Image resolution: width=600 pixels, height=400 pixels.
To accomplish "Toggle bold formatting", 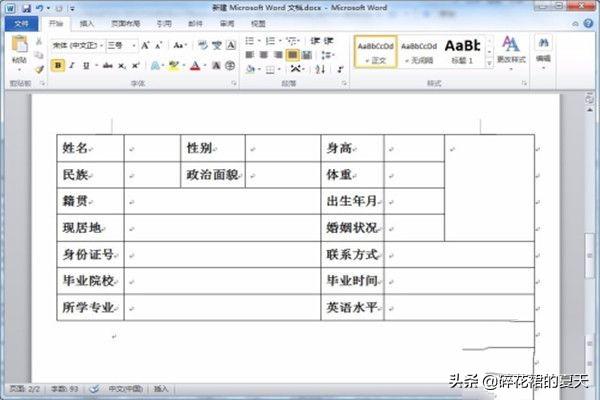I will [58, 66].
